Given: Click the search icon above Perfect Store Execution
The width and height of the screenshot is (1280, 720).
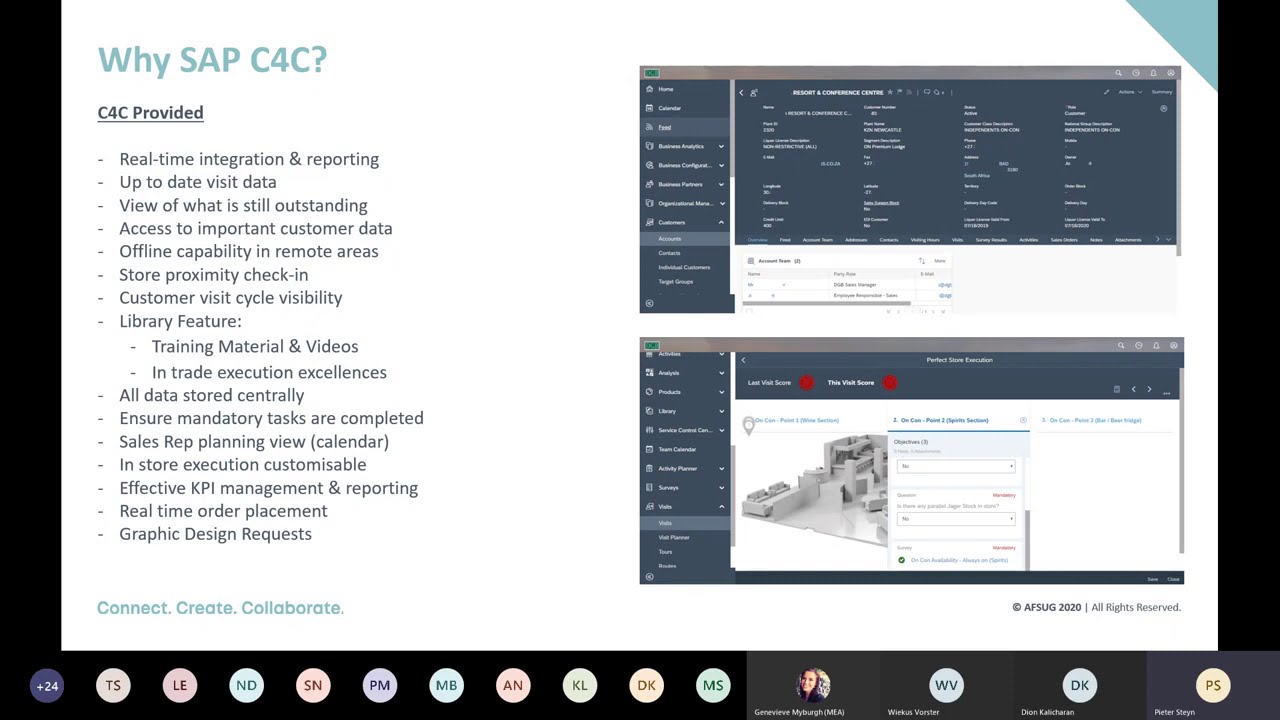Looking at the screenshot, I should (x=1121, y=345).
